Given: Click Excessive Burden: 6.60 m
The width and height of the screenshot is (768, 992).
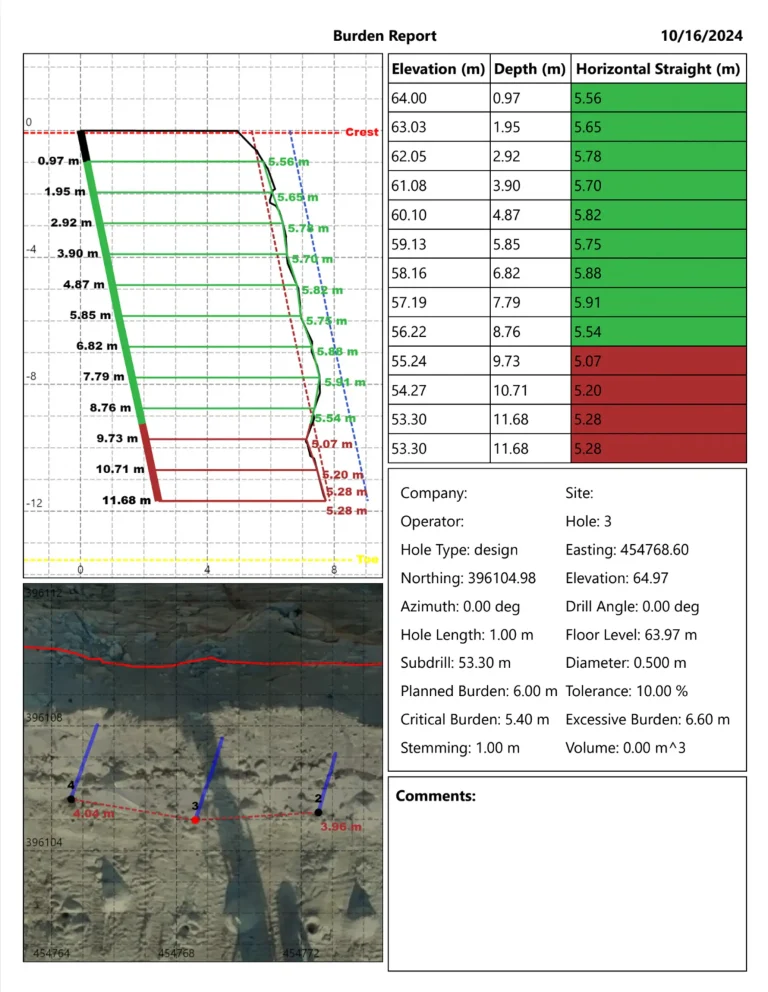Looking at the screenshot, I should click(647, 719).
